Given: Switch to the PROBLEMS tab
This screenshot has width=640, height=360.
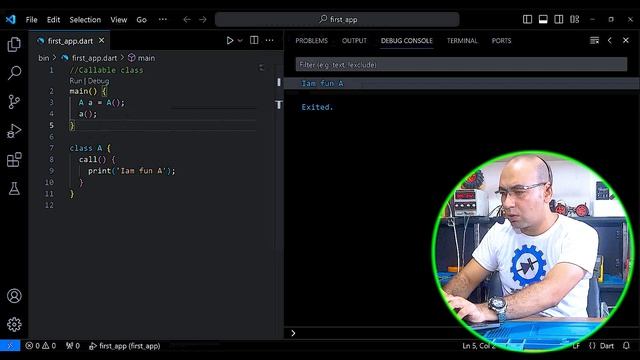Looking at the screenshot, I should [311, 41].
